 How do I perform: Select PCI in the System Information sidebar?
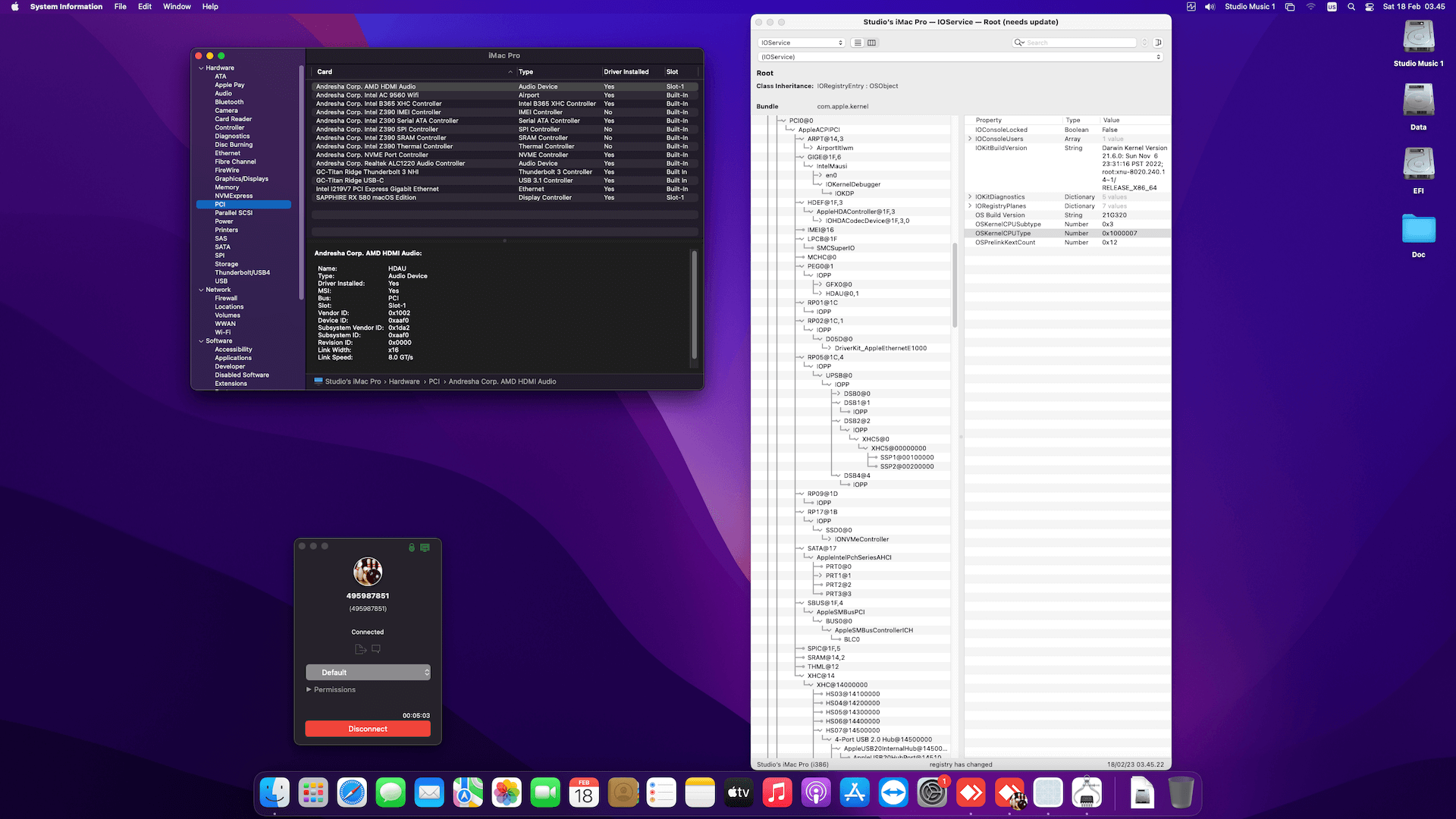220,204
